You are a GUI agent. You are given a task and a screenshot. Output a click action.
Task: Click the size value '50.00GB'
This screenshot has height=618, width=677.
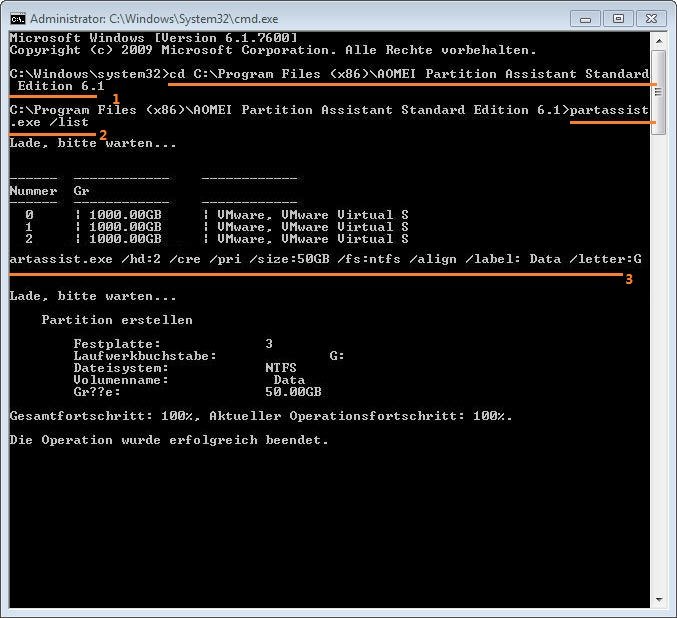(x=293, y=392)
